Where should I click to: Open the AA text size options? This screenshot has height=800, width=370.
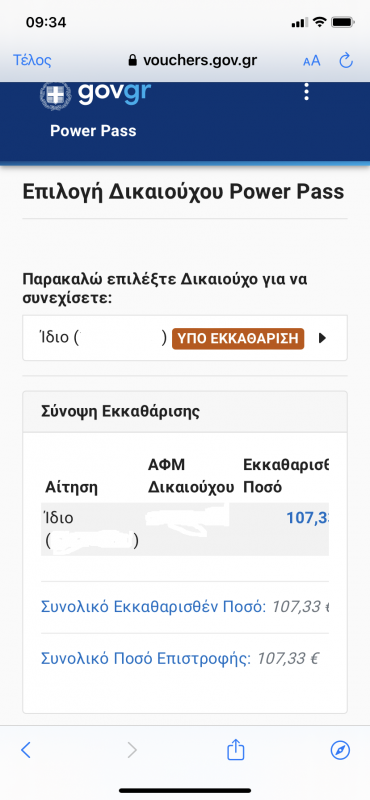(x=311, y=61)
